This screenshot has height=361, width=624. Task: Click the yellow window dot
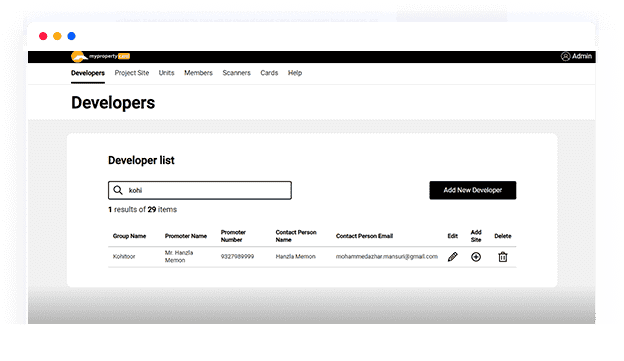coord(57,36)
